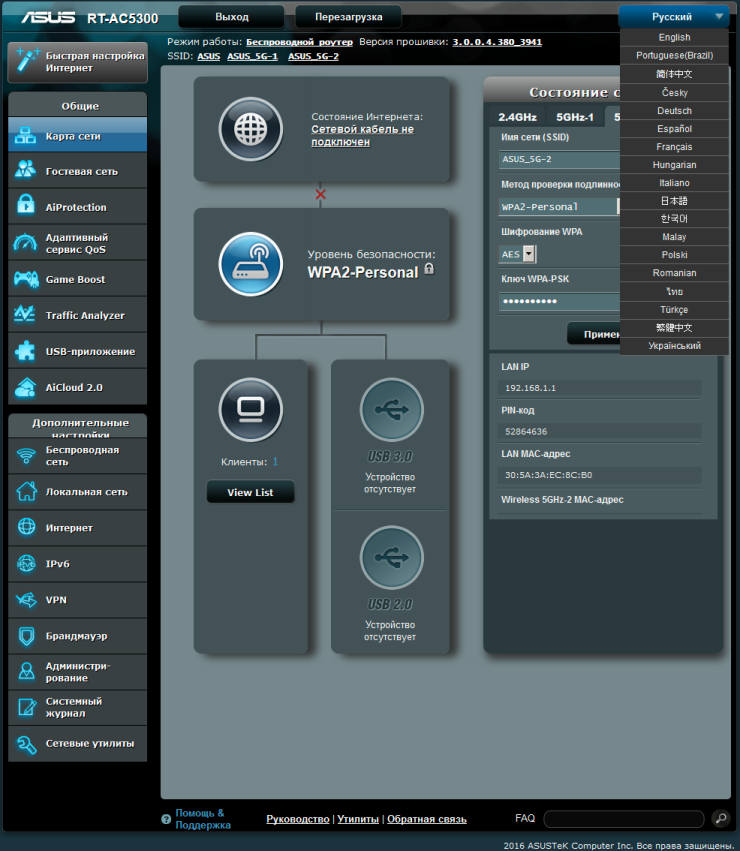The height and width of the screenshot is (851, 740).
Task: Click the Применить apply button
Action: pos(594,334)
